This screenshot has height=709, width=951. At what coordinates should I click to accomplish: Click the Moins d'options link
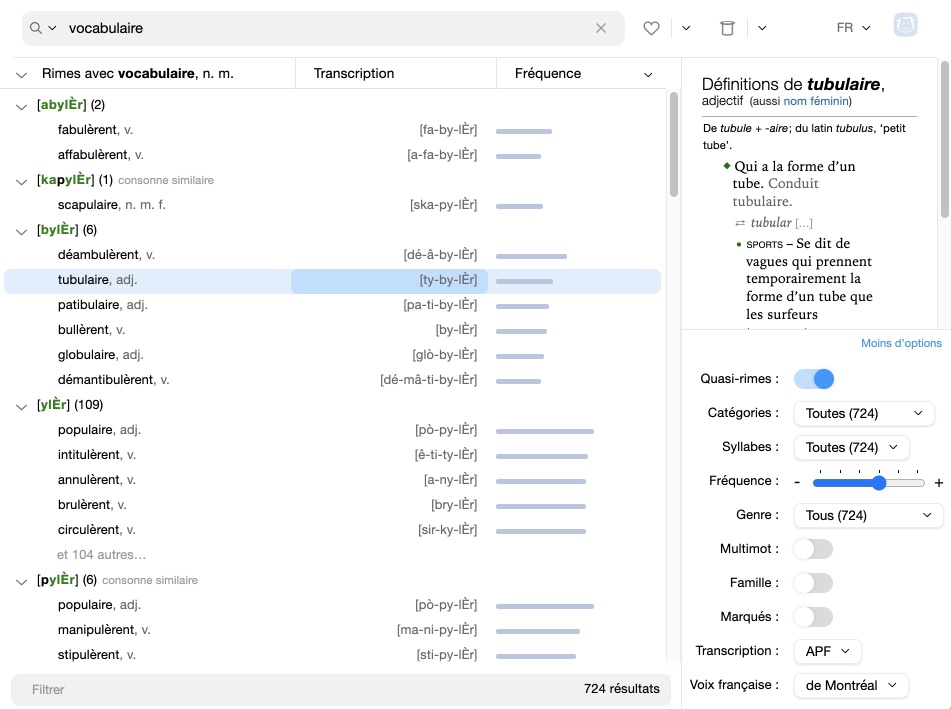tap(901, 344)
